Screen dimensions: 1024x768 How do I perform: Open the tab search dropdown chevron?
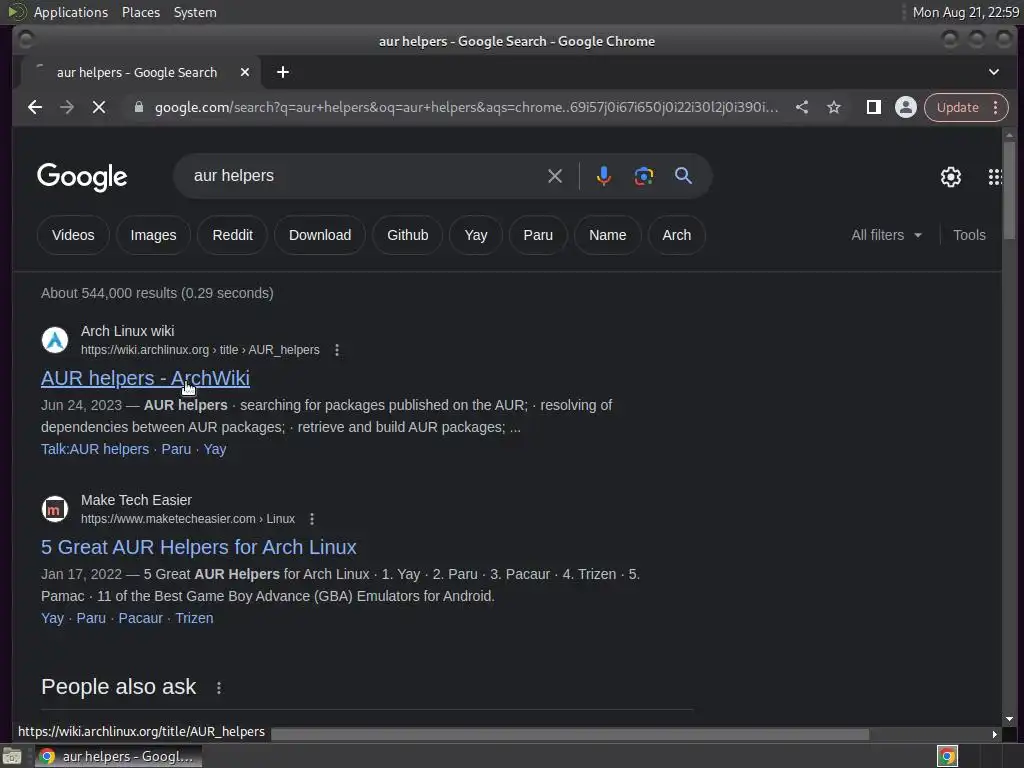(993, 72)
